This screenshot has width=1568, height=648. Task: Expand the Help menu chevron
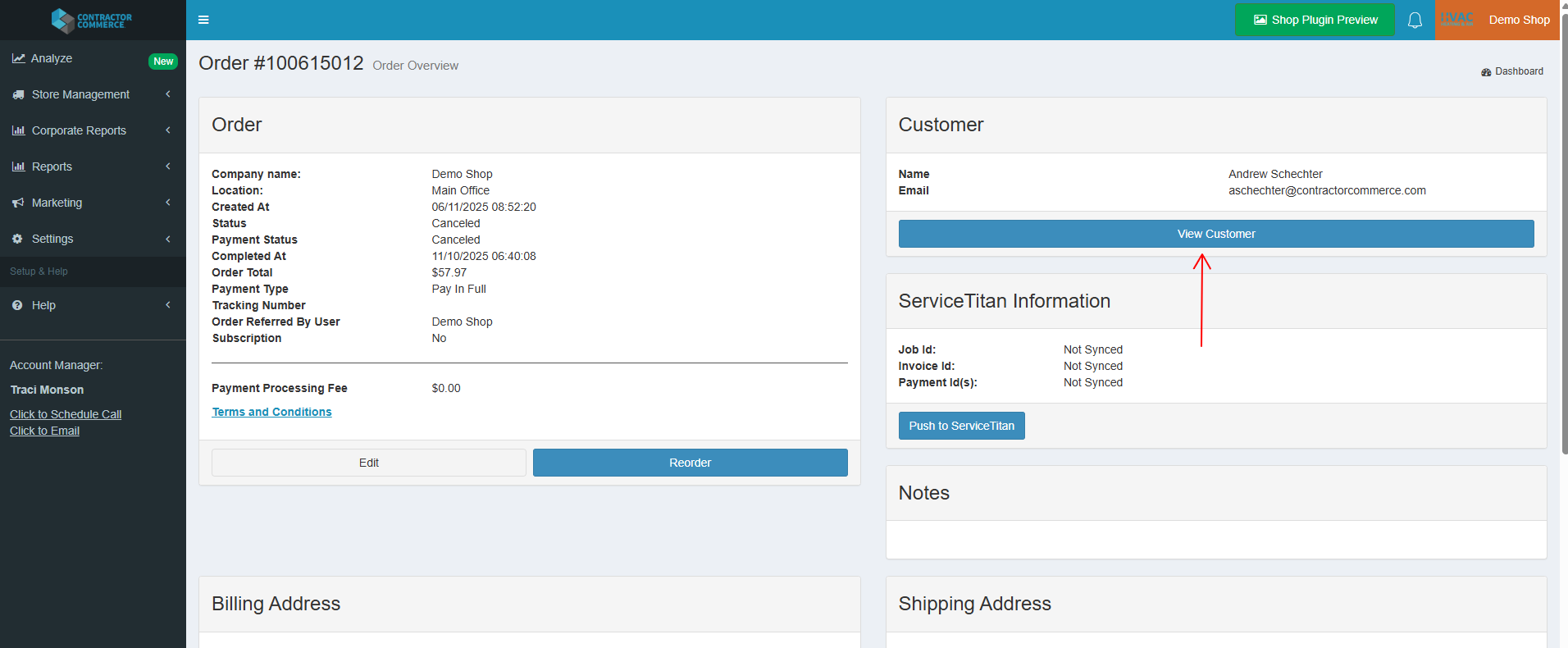pos(168,305)
